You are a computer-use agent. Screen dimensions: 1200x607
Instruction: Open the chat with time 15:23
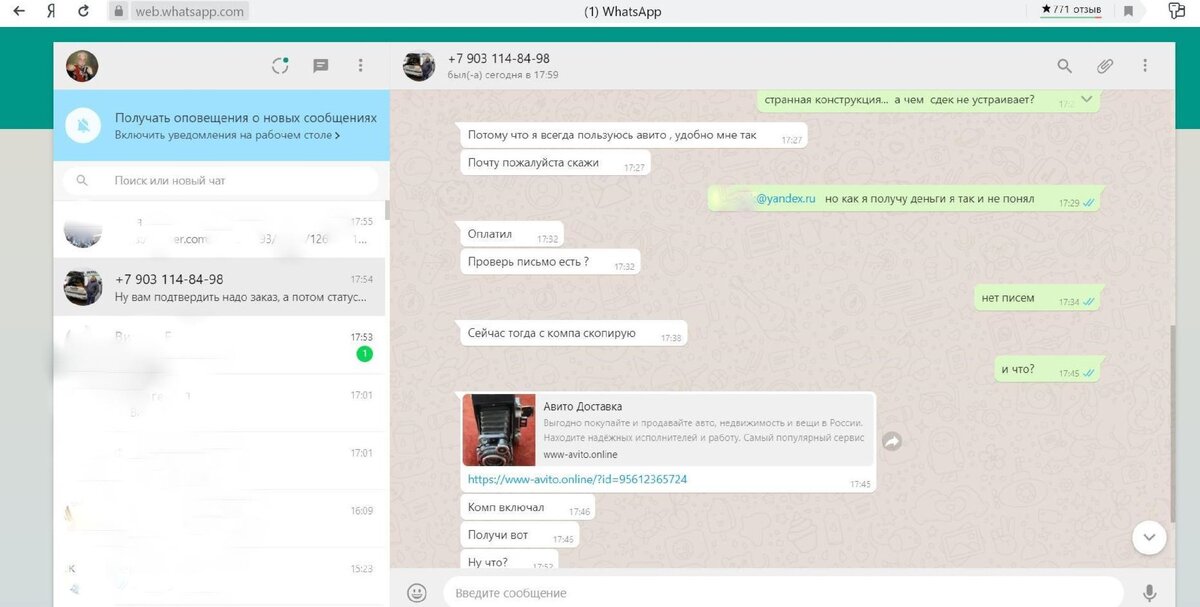coord(220,577)
